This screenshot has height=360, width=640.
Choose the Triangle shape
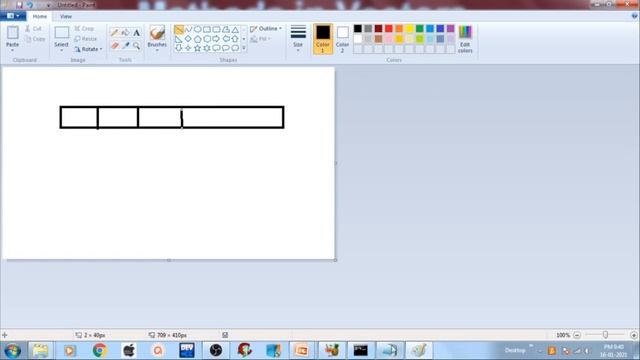tap(235, 29)
